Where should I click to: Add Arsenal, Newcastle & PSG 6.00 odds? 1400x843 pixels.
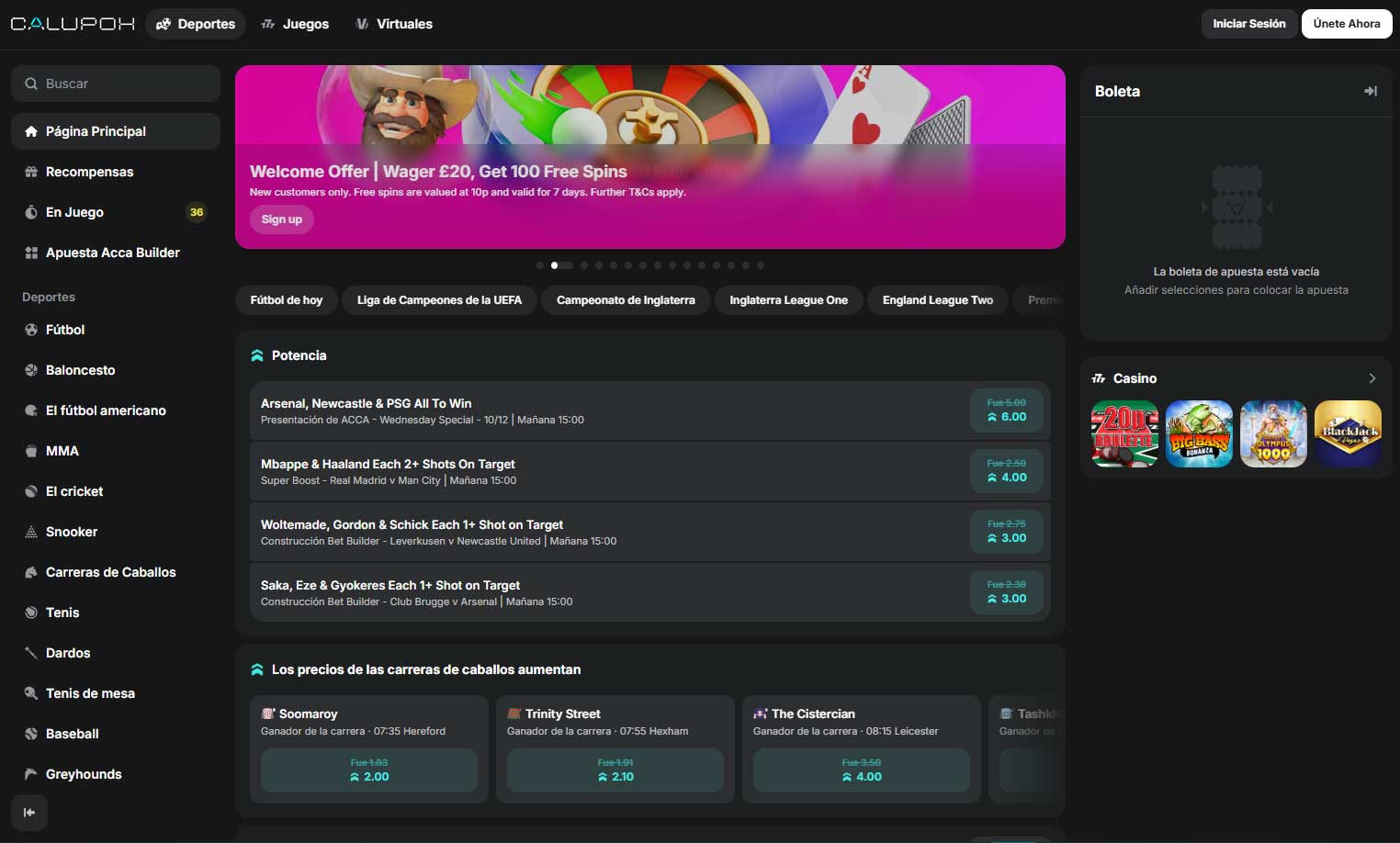pos(1006,410)
